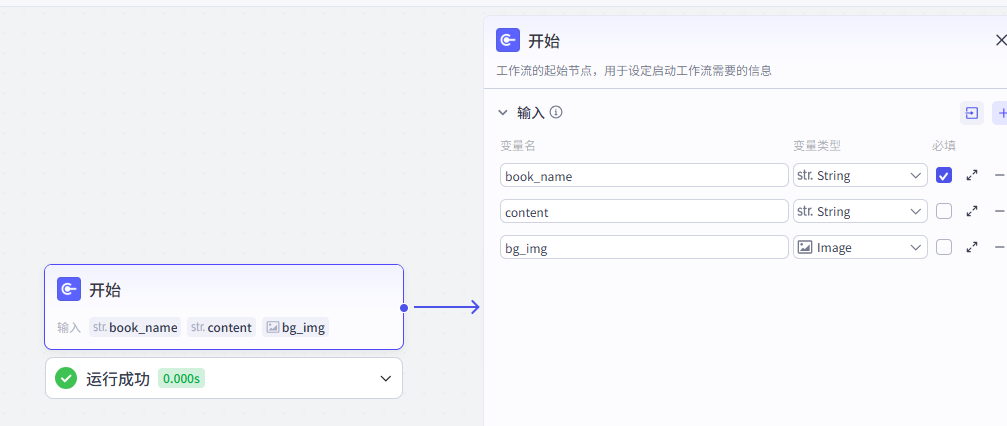This screenshot has width=1007, height=426.
Task: Open the Image type dropdown for bg_img
Action: coord(860,248)
